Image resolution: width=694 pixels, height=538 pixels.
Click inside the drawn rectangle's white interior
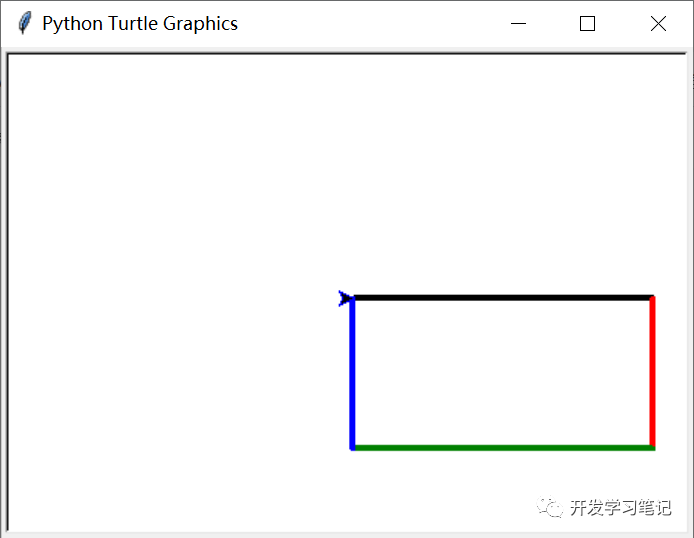pos(500,372)
